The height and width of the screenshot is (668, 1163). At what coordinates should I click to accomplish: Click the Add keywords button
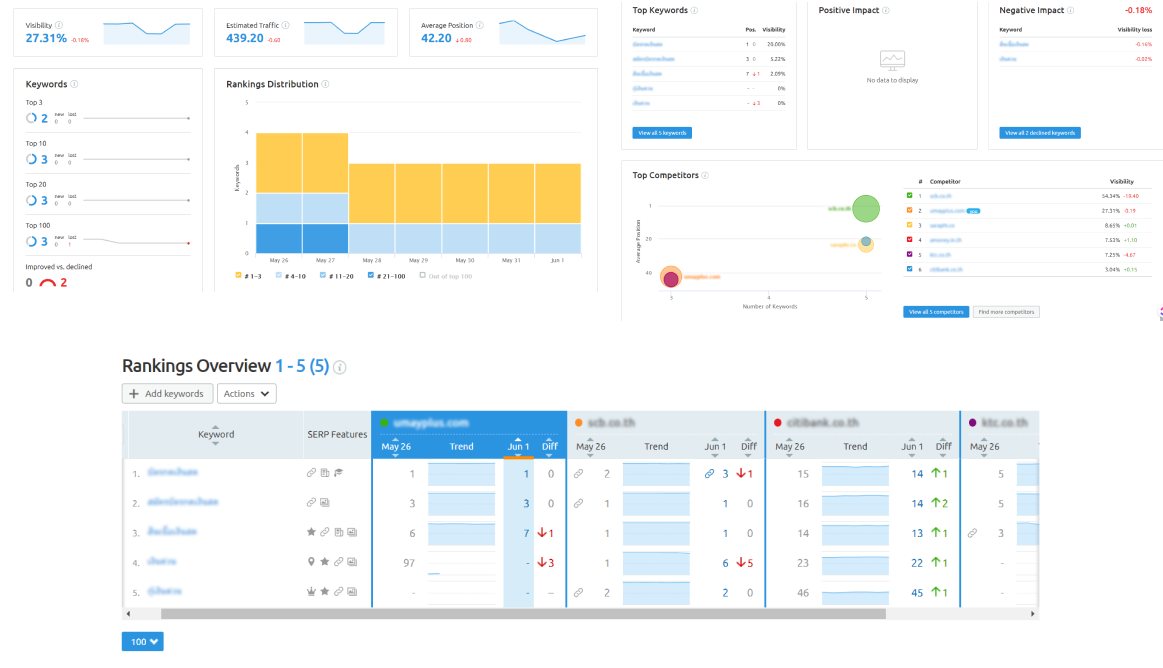point(167,394)
